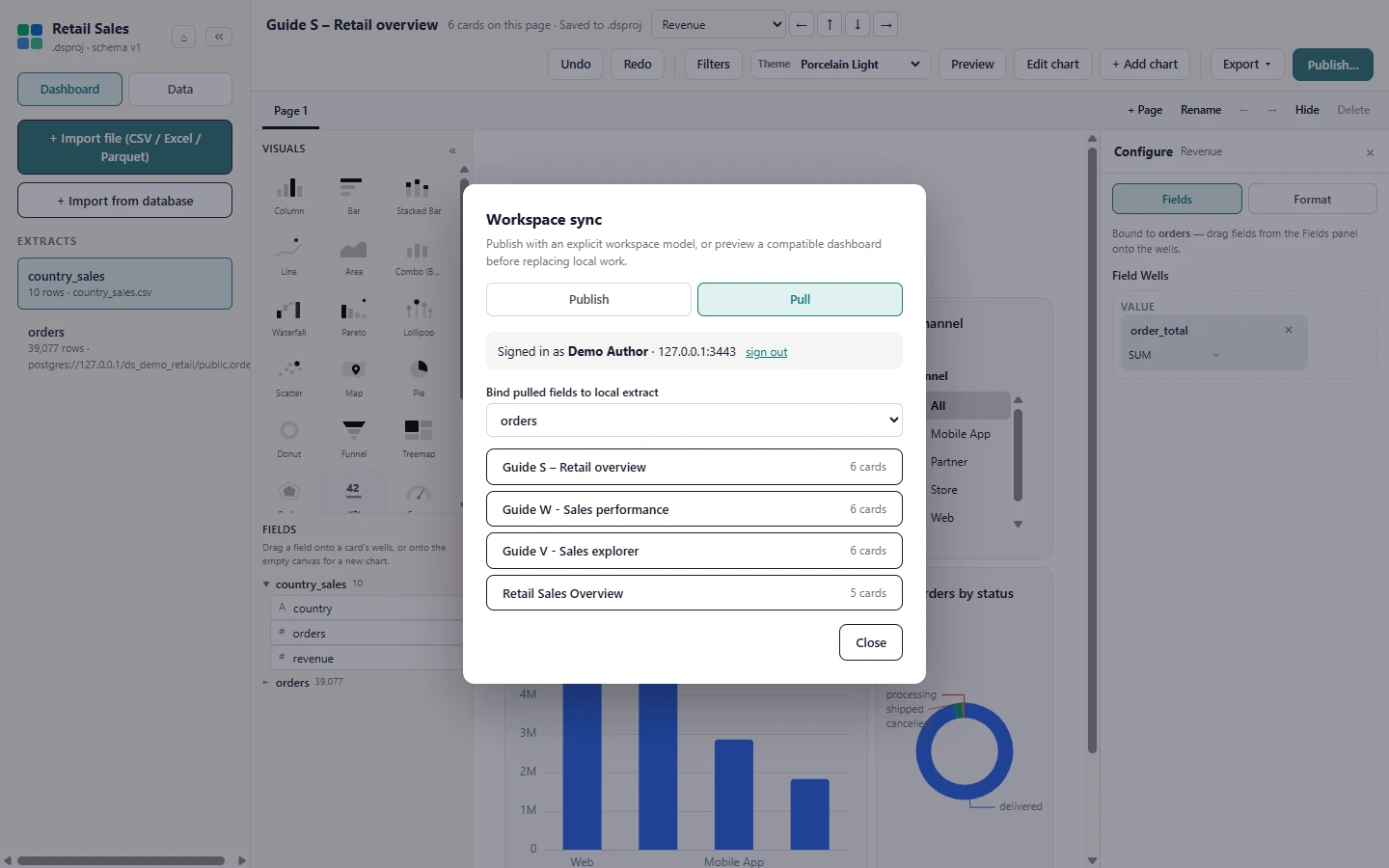This screenshot has width=1389, height=868.
Task: Remove order_total from the Value well
Action: 1289,330
